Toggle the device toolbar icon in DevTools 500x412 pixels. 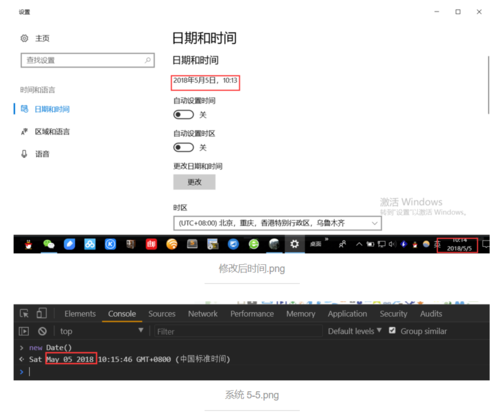tap(41, 313)
